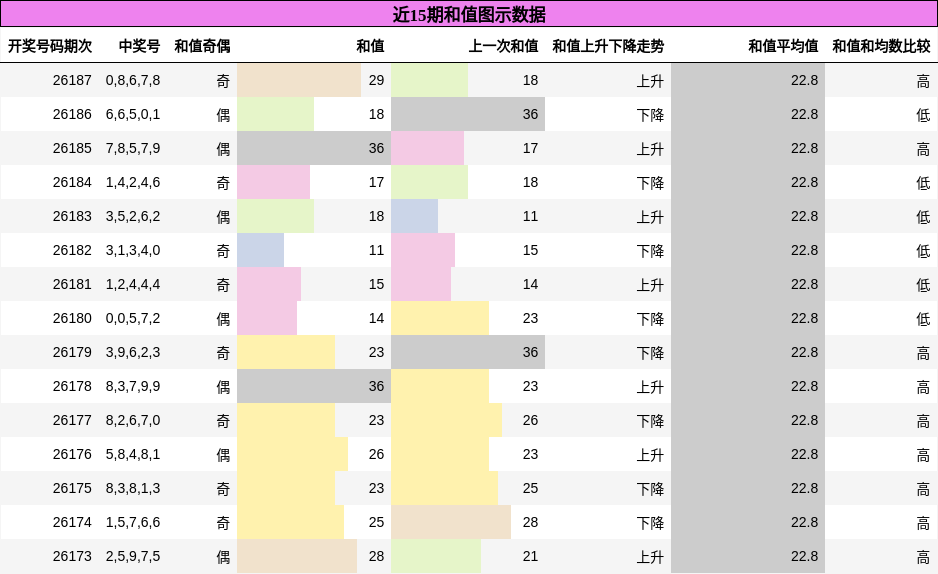Screen dimensions: 938x574
Task: Select winning numbers 3,9,6,2,3
Action: [133, 352]
